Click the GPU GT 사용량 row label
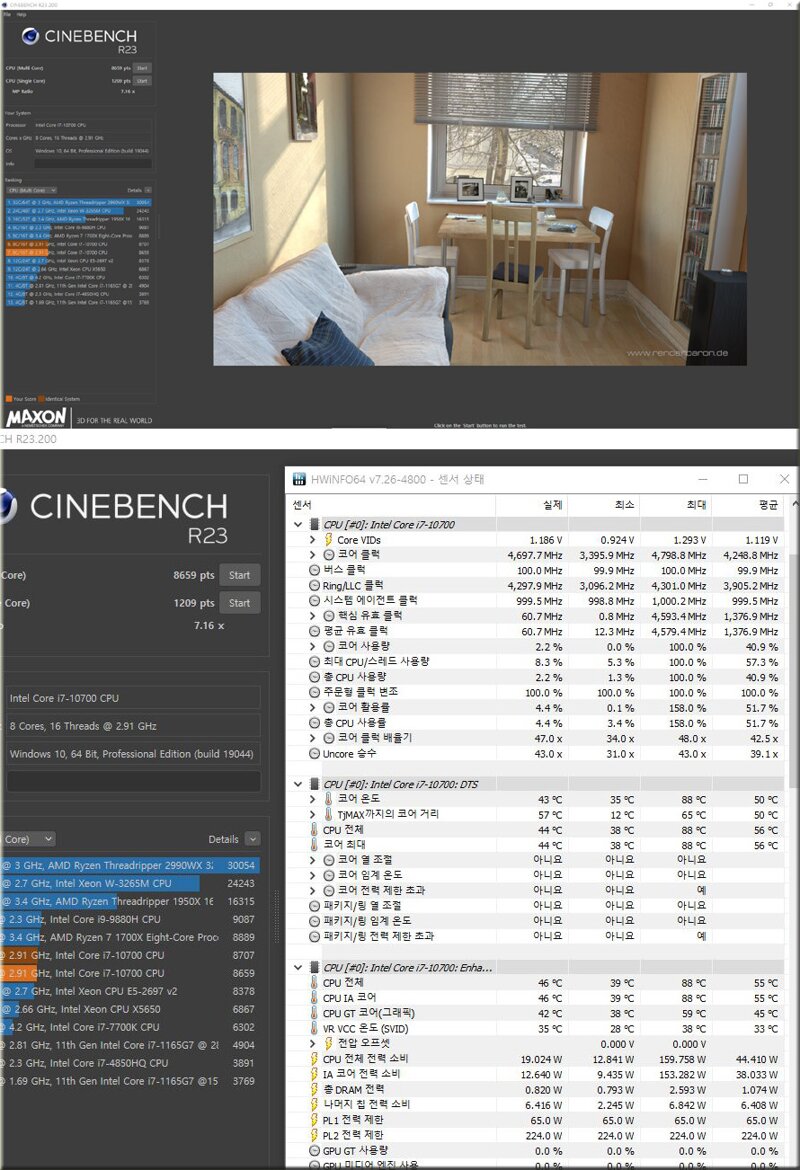Screen dimensions: 800x1170 355,1151
